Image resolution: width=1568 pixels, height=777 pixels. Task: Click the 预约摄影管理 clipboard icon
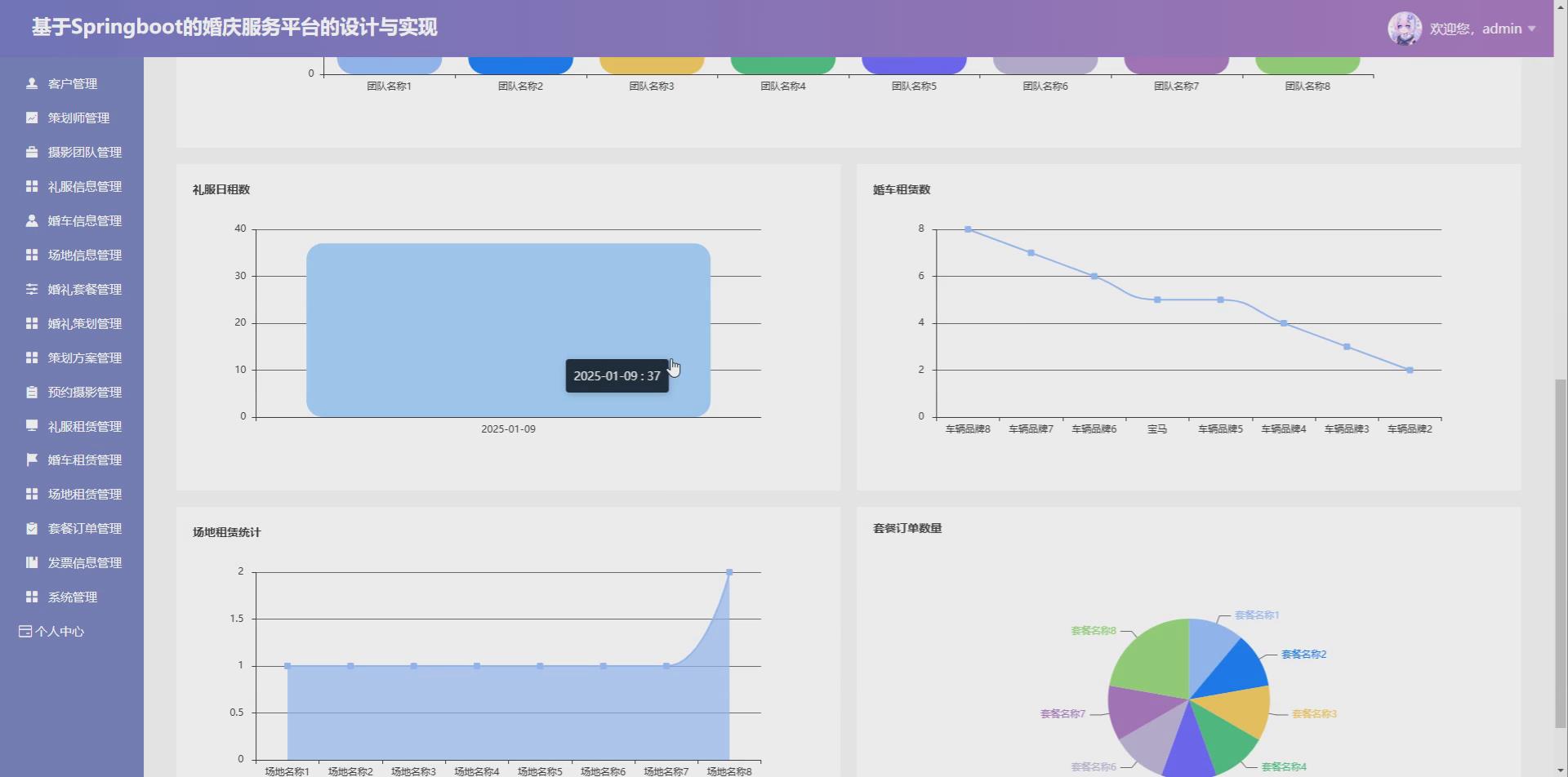(x=32, y=392)
